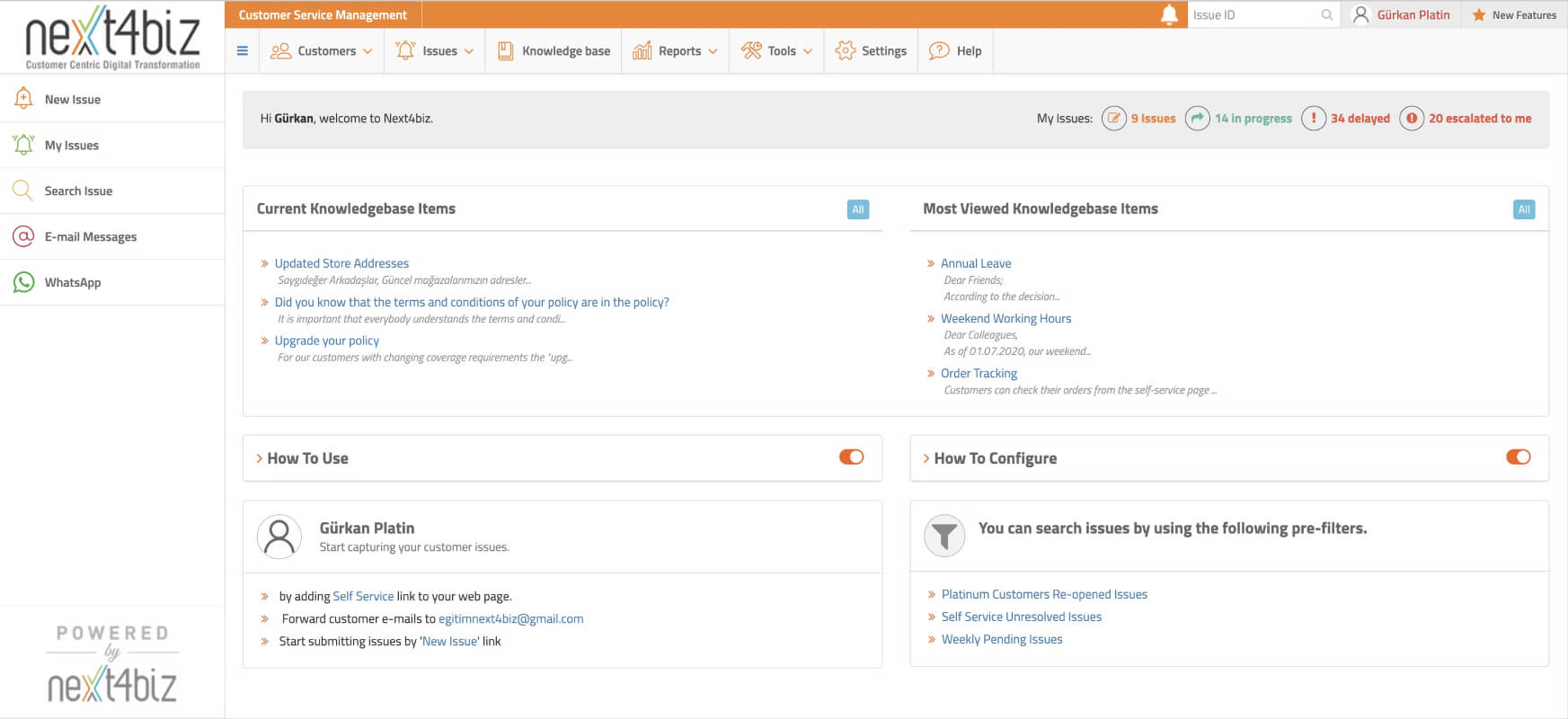The width and height of the screenshot is (1568, 719).
Task: Click the Settings gear icon
Action: tap(846, 51)
